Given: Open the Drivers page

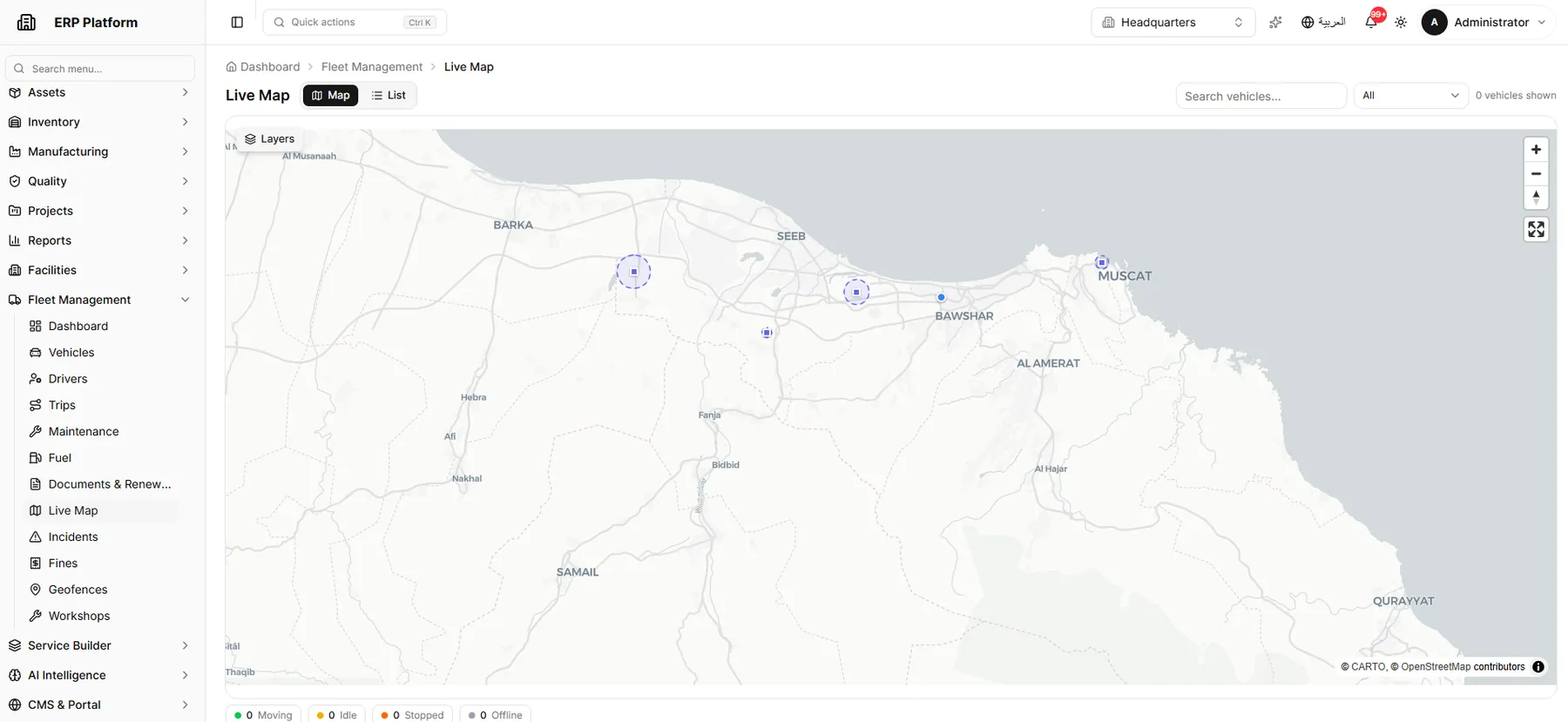Looking at the screenshot, I should click(102, 379).
